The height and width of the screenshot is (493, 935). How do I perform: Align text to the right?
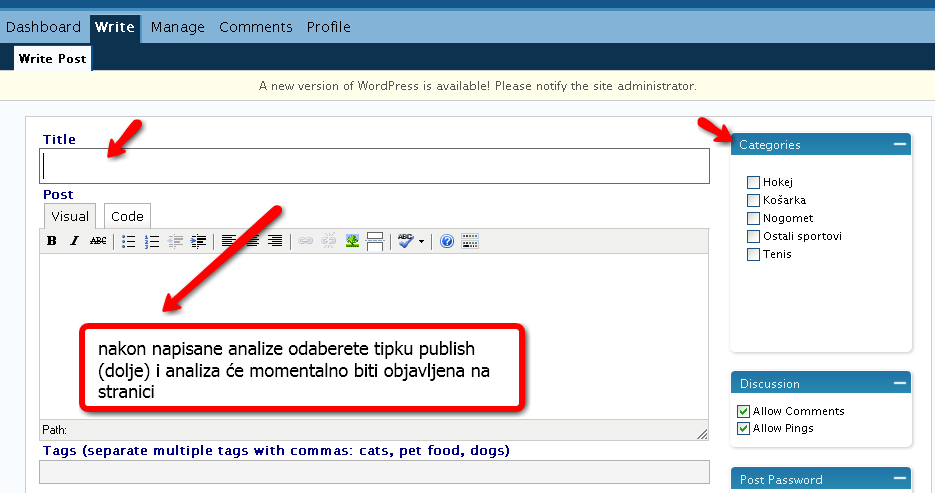coord(275,241)
